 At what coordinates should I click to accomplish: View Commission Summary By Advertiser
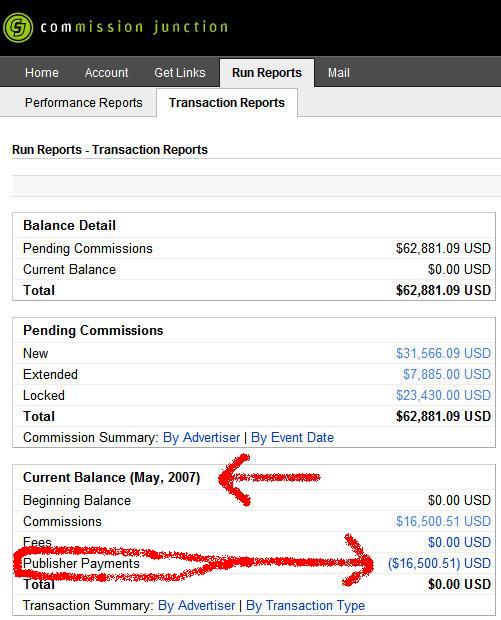(x=201, y=437)
